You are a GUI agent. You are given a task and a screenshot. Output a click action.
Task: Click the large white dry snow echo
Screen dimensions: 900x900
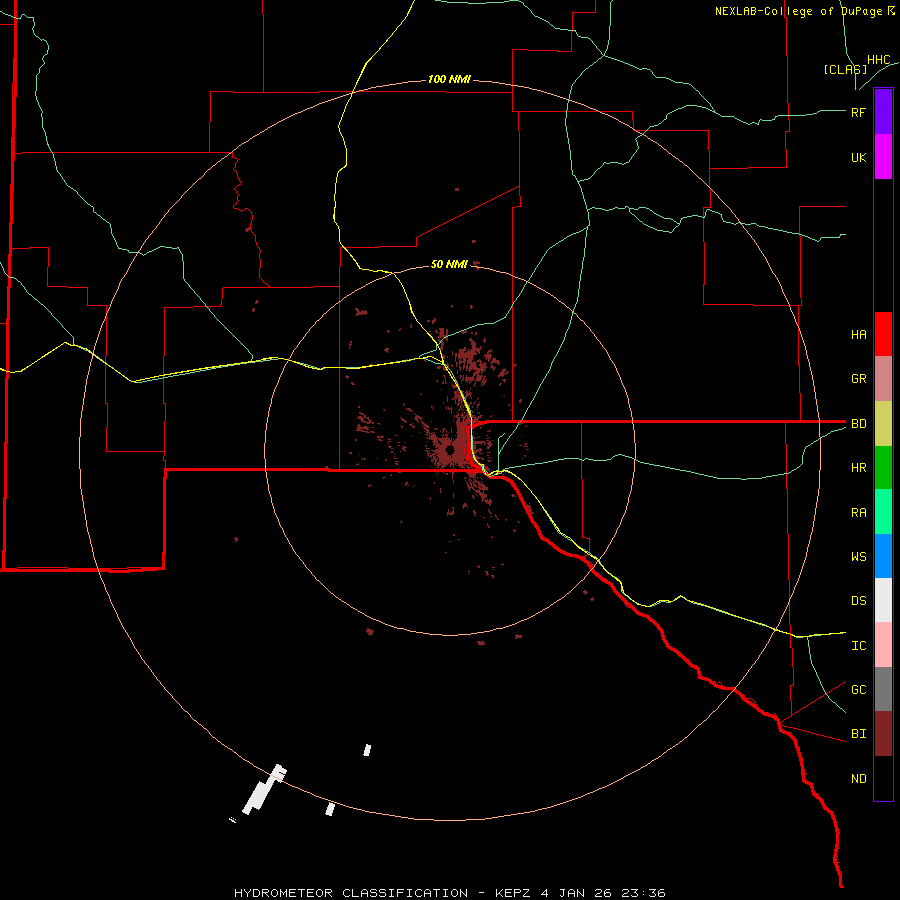coord(265,790)
